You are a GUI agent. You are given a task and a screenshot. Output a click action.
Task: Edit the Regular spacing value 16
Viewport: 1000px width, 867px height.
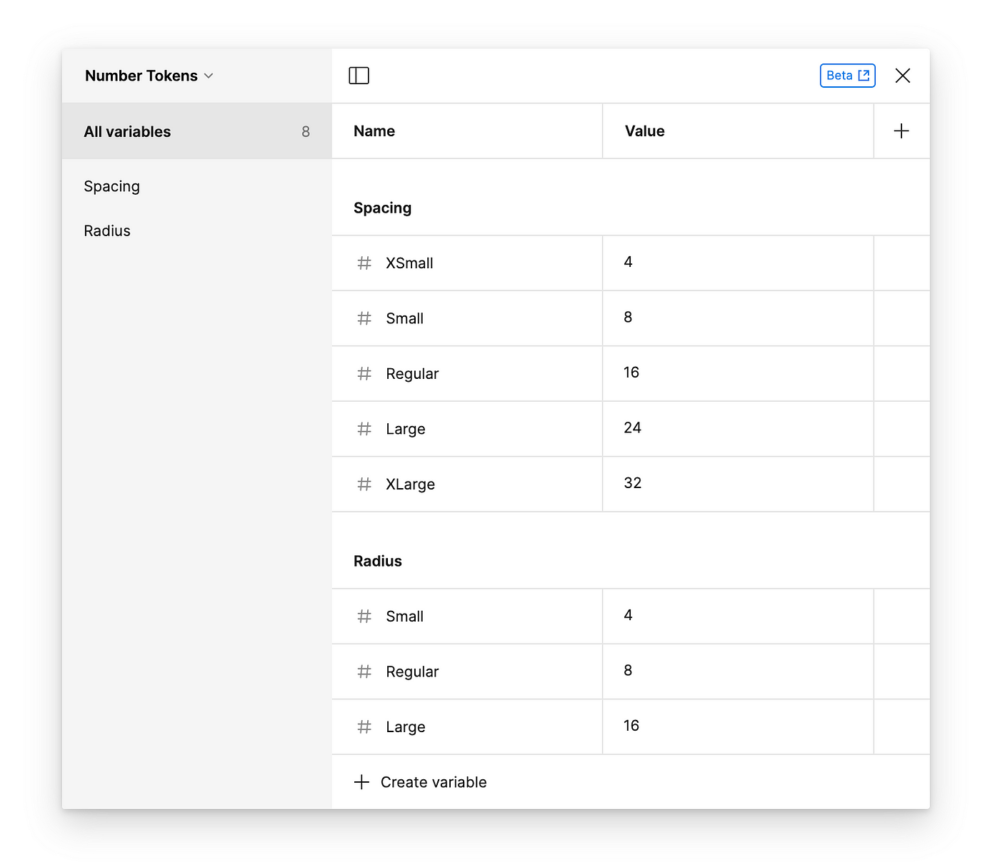pos(631,373)
